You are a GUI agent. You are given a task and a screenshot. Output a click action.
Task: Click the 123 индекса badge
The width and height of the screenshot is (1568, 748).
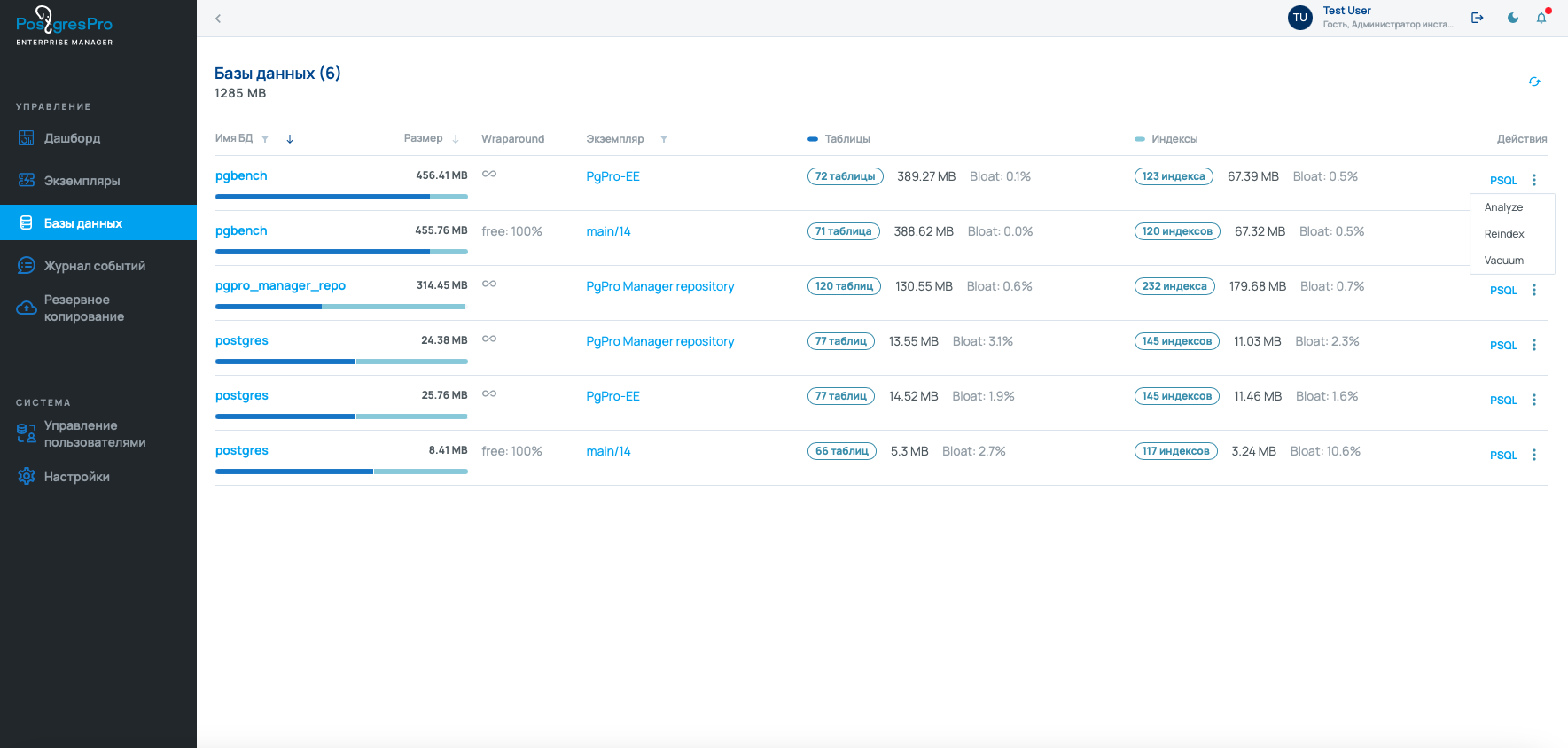click(1174, 176)
